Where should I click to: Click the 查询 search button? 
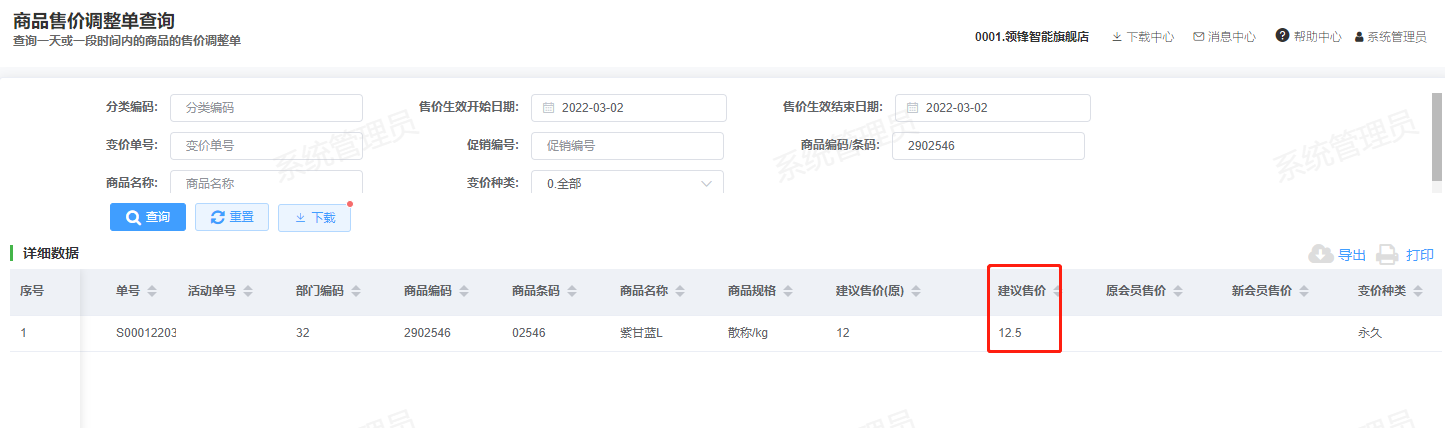click(x=148, y=217)
